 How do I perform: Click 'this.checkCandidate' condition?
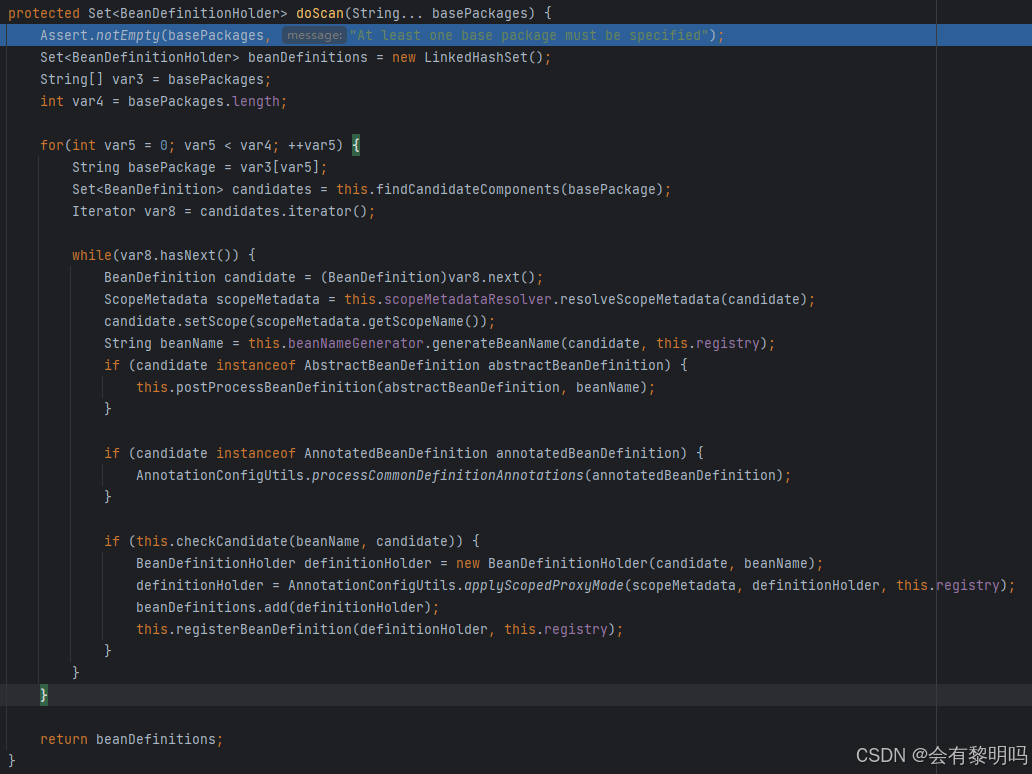click(212, 541)
